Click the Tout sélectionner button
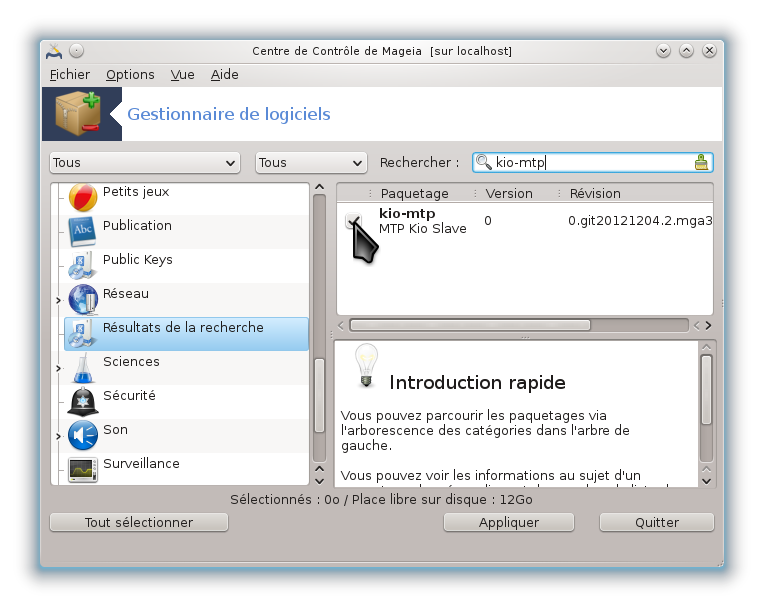764x607 pixels. click(139, 522)
